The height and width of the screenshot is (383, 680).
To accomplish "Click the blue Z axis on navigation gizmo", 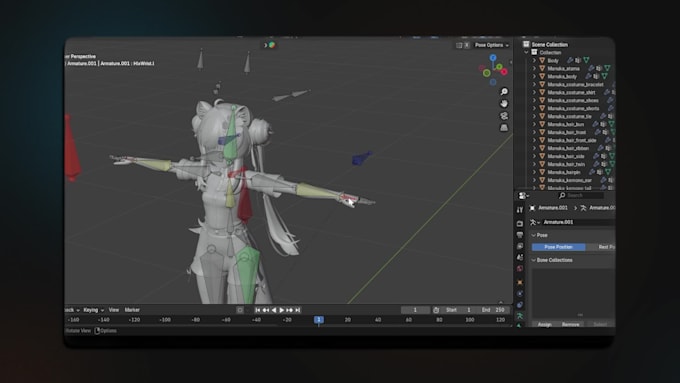I will point(493,57).
